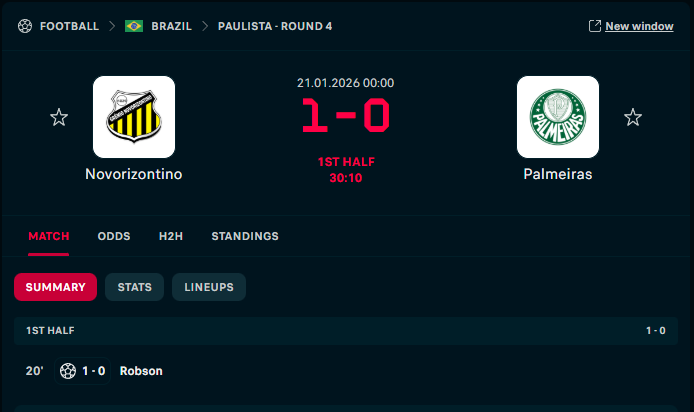This screenshot has width=694, height=412.
Task: Open match in New window
Action: [x=639, y=26]
